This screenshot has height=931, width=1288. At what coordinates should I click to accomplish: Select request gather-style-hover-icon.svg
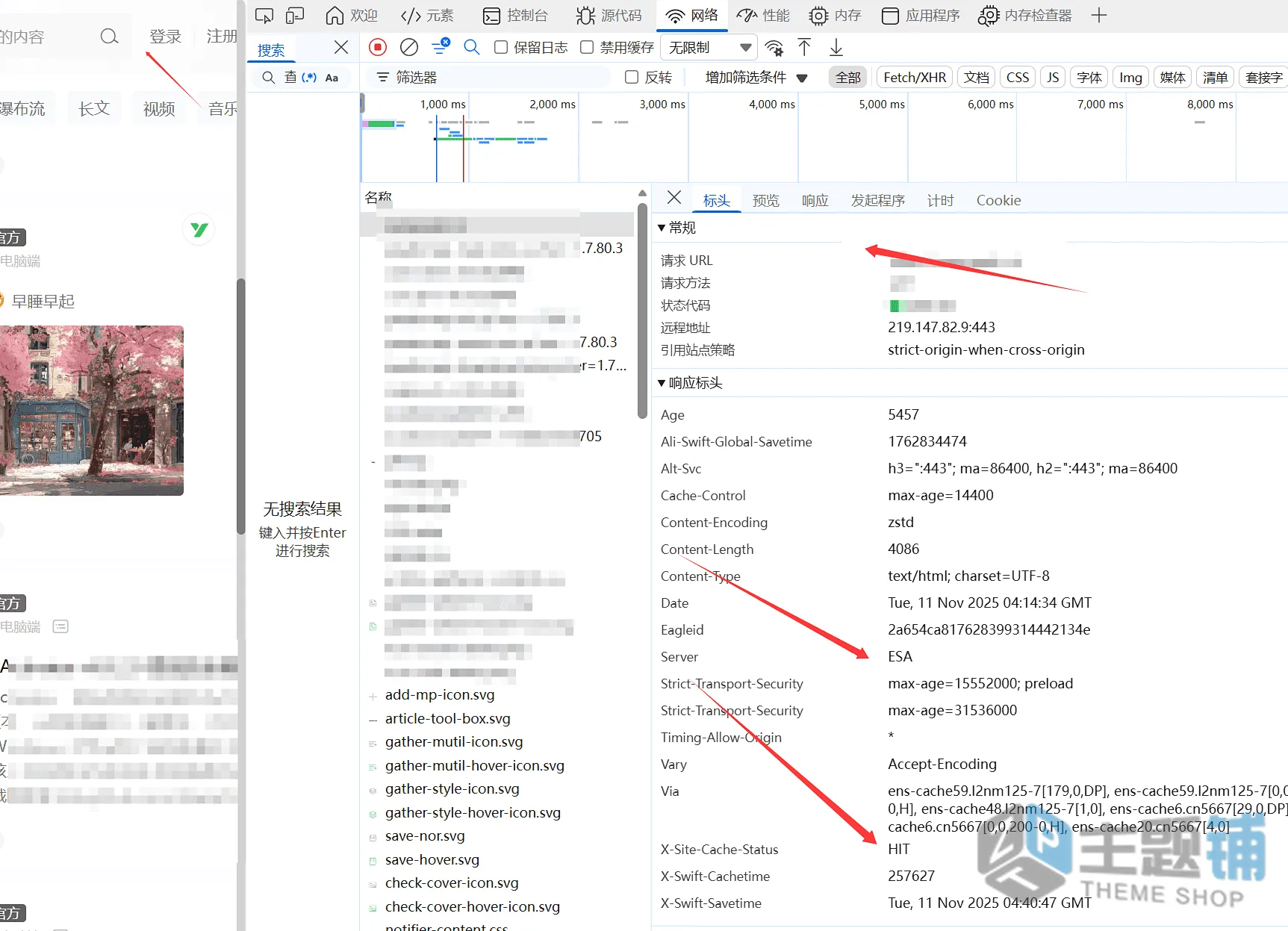pyautogui.click(x=473, y=813)
